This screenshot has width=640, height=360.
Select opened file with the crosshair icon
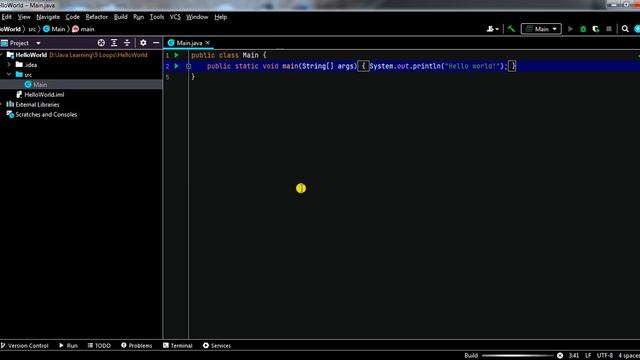101,42
